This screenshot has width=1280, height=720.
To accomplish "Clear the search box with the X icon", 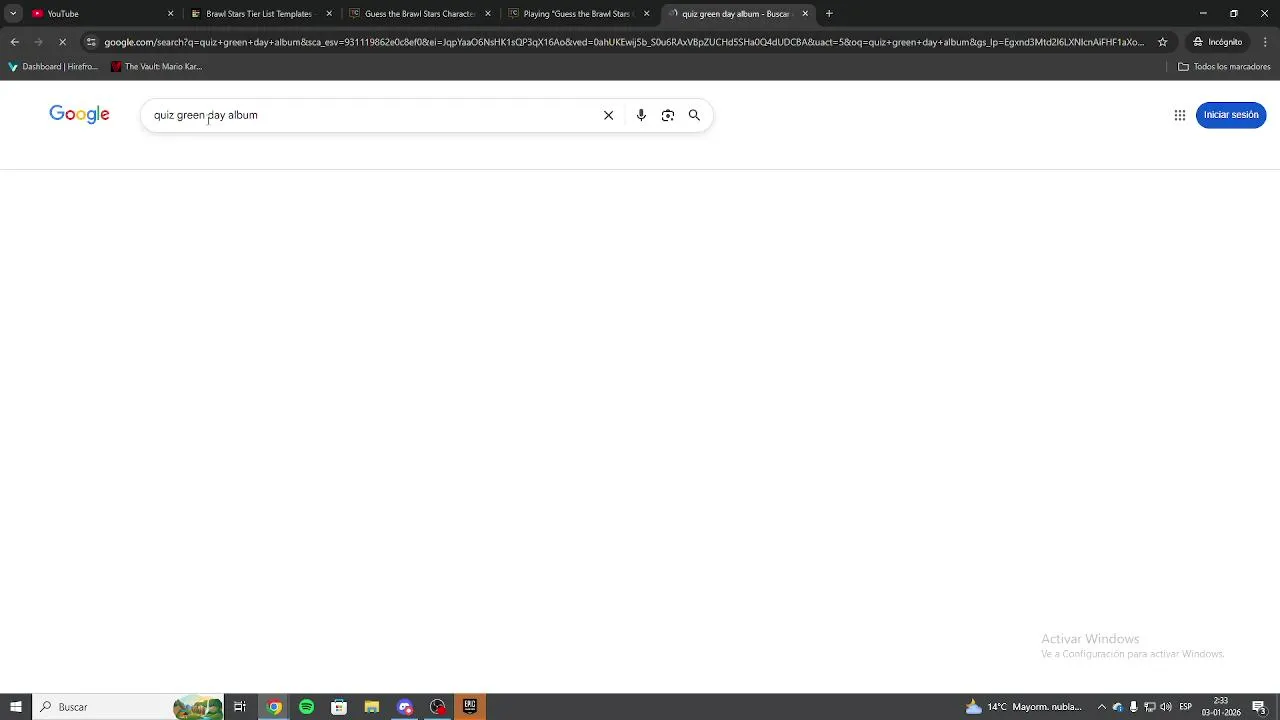I will pyautogui.click(x=608, y=115).
